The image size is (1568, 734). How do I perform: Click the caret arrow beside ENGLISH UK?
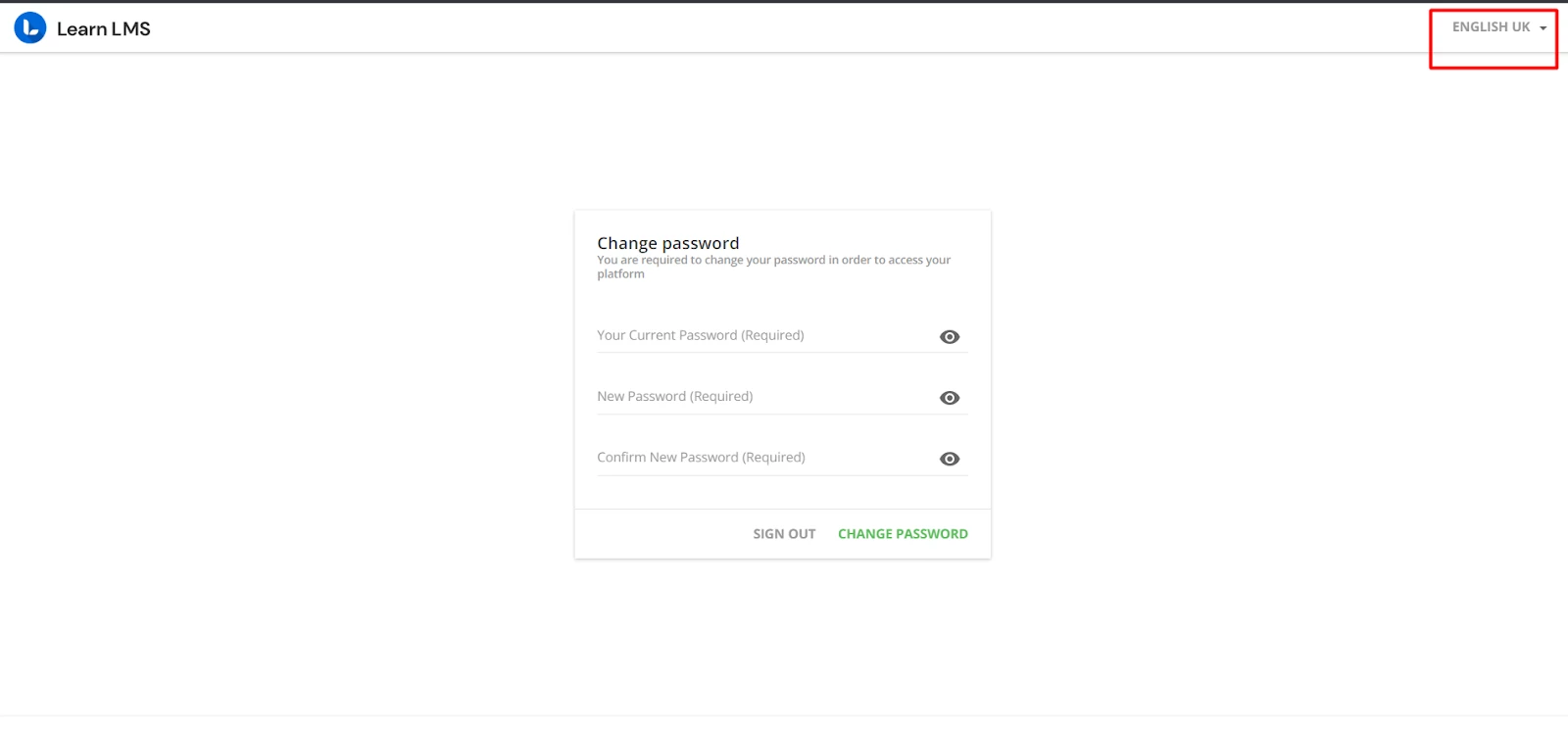click(1543, 28)
